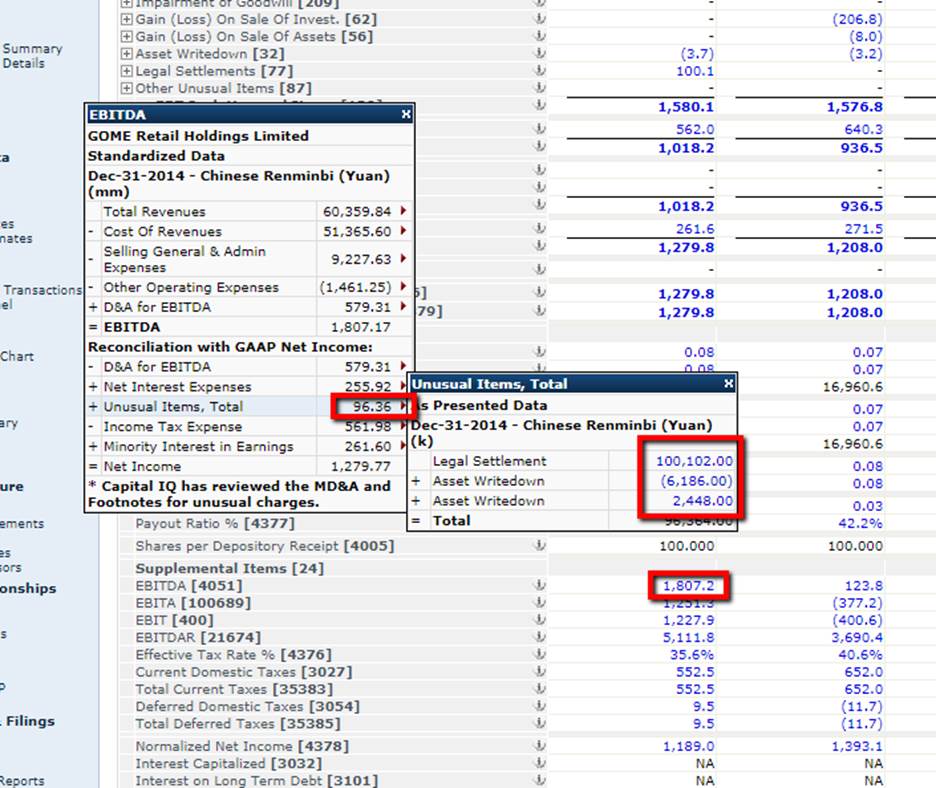The image size is (936, 788).
Task: Click the value 640.3
Action: tap(864, 130)
